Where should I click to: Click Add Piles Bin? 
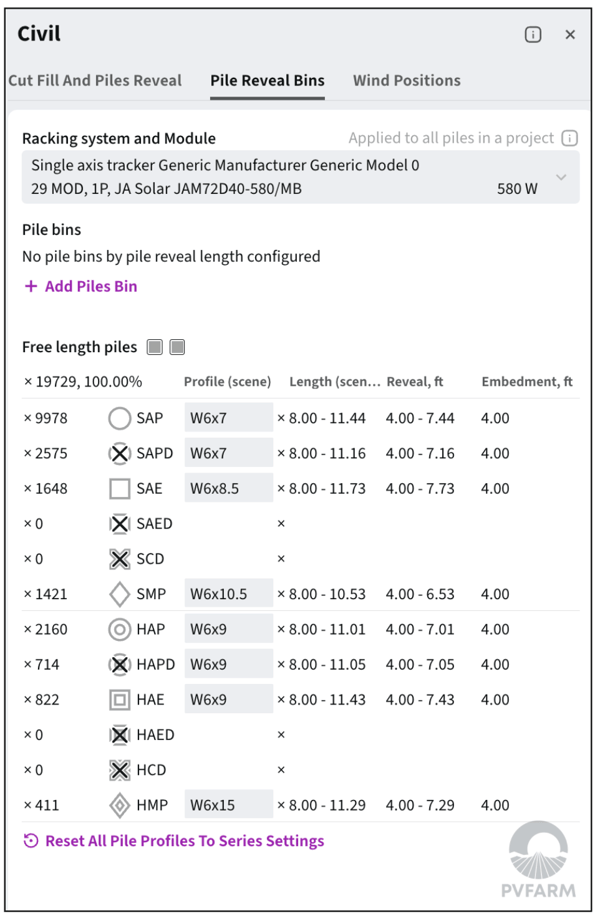[80, 285]
